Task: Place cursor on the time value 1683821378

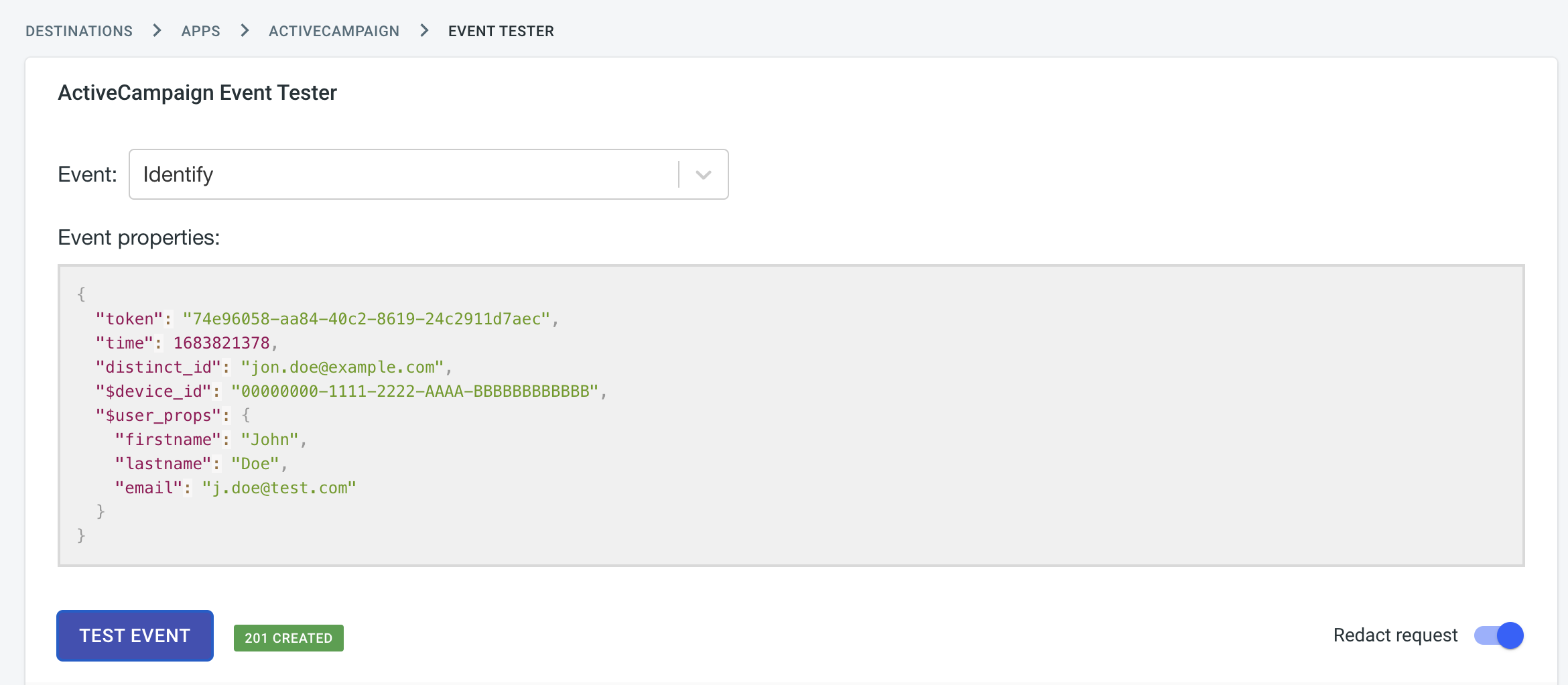Action: pyautogui.click(x=221, y=343)
